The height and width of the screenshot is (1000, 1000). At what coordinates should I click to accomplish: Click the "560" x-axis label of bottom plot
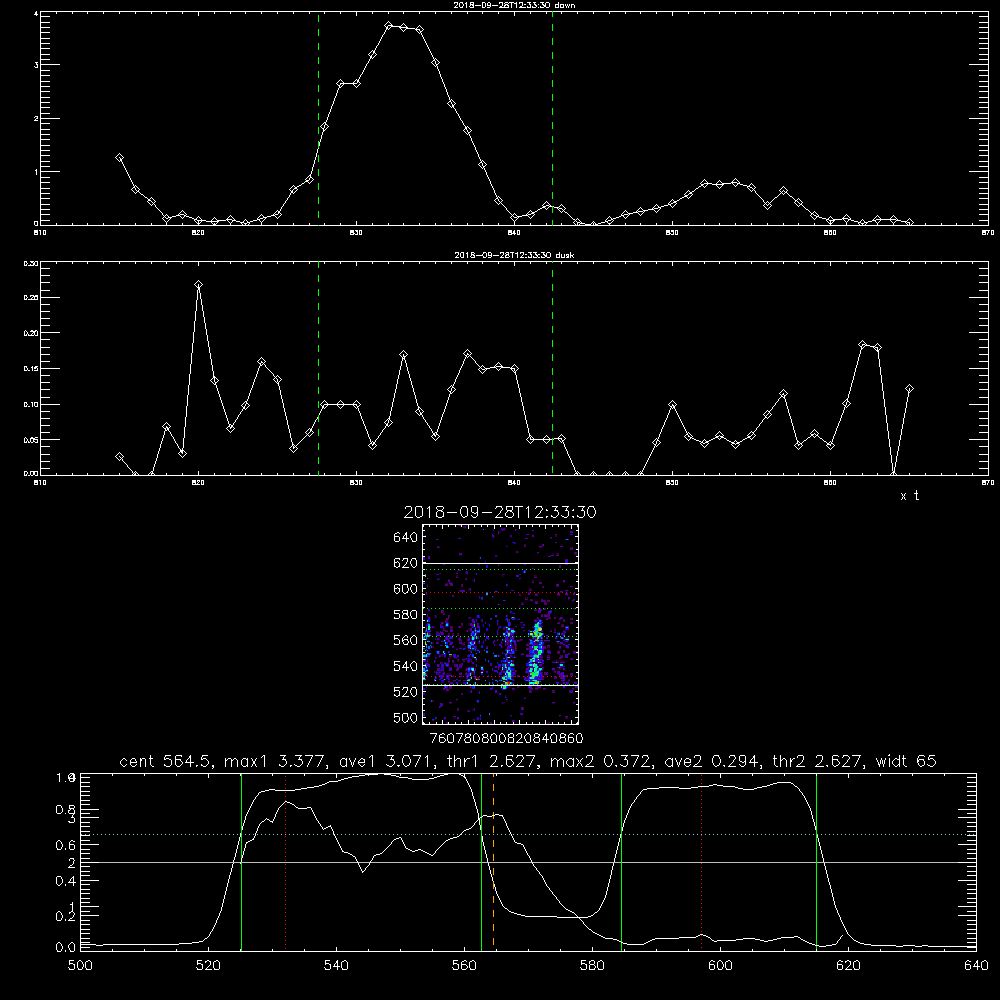(x=464, y=966)
